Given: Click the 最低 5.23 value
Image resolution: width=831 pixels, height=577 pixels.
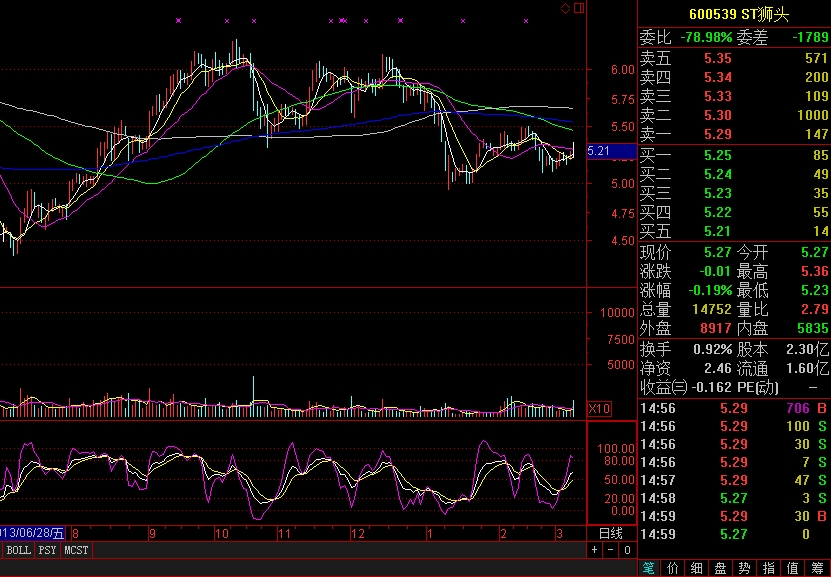Looking at the screenshot, I should [x=815, y=290].
